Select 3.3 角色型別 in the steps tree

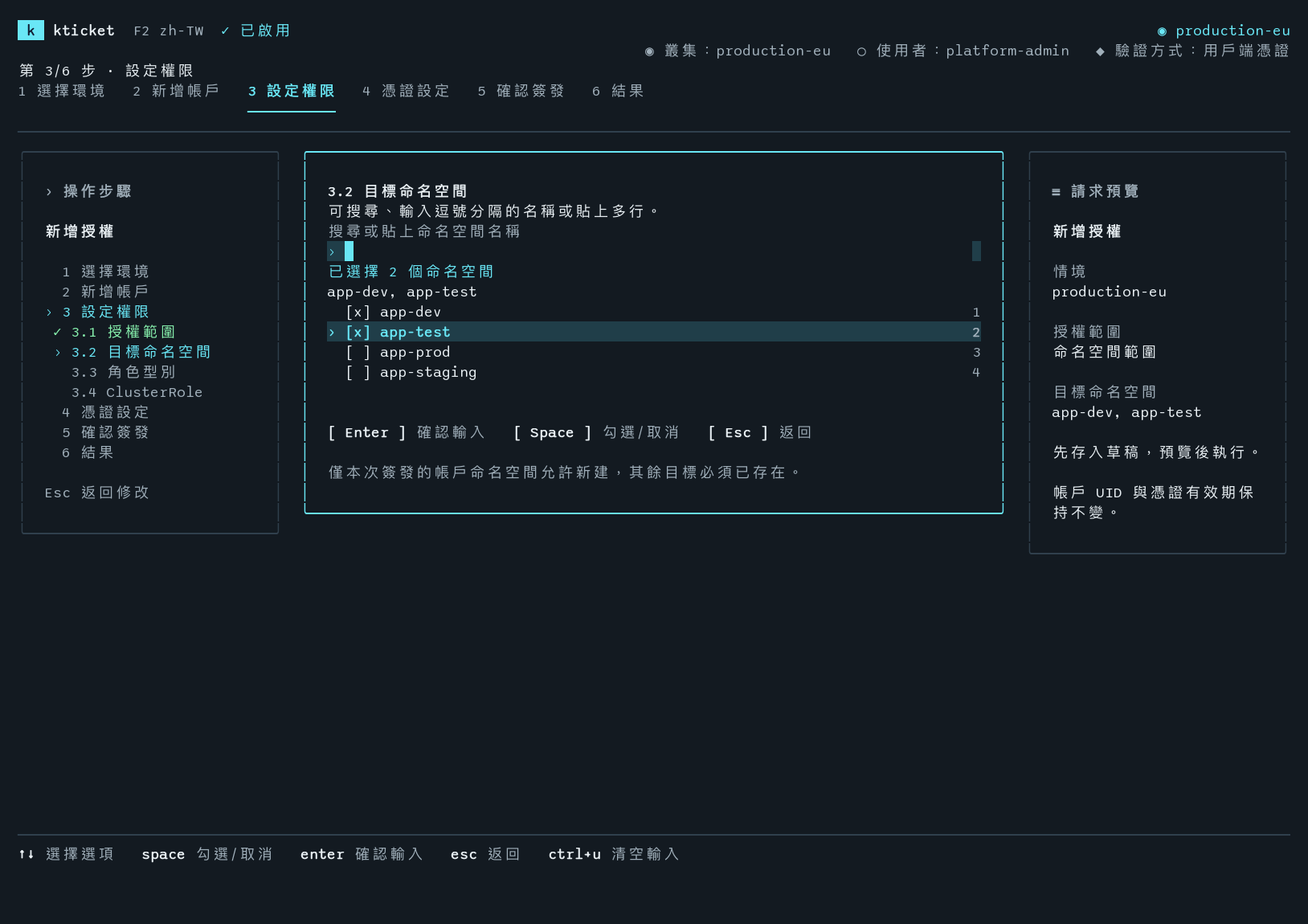click(x=124, y=372)
